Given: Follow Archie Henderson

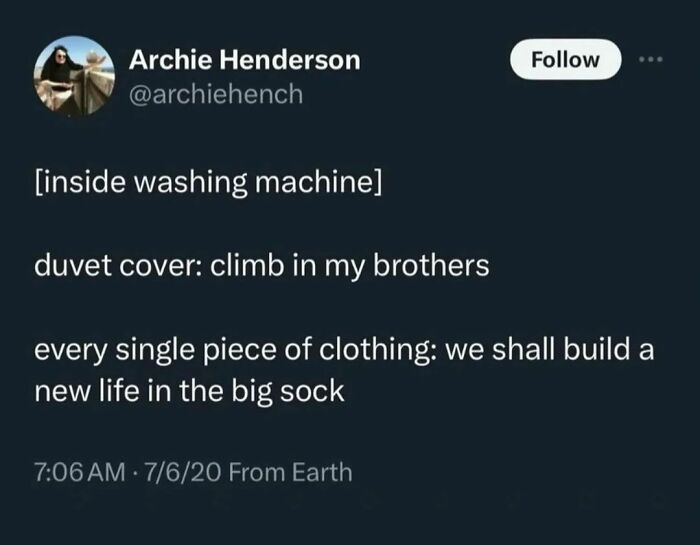Looking at the screenshot, I should pyautogui.click(x=566, y=59).
